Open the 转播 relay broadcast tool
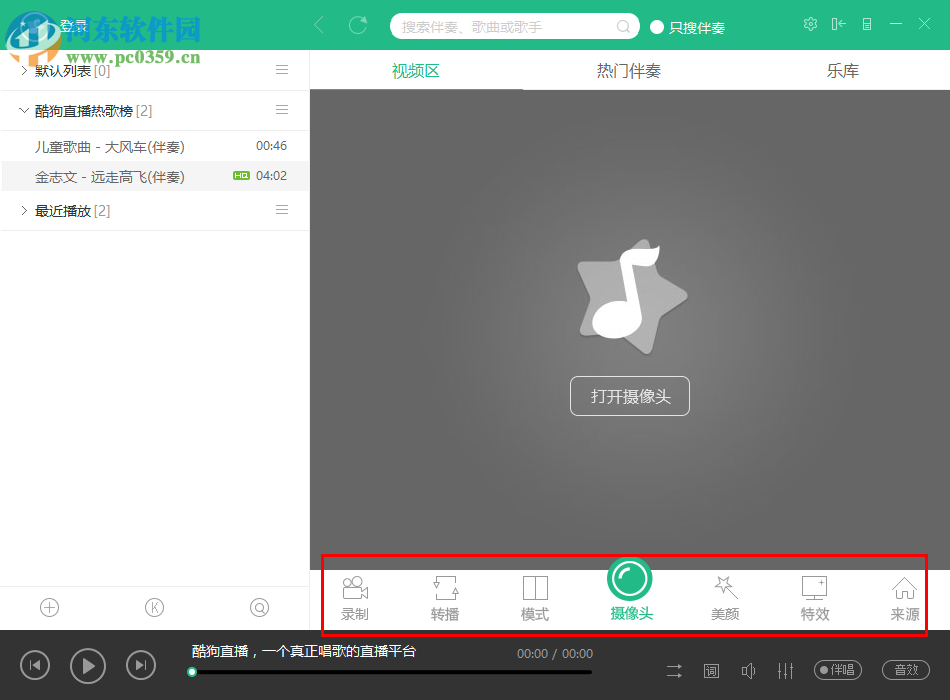This screenshot has height=700, width=950. [x=444, y=597]
